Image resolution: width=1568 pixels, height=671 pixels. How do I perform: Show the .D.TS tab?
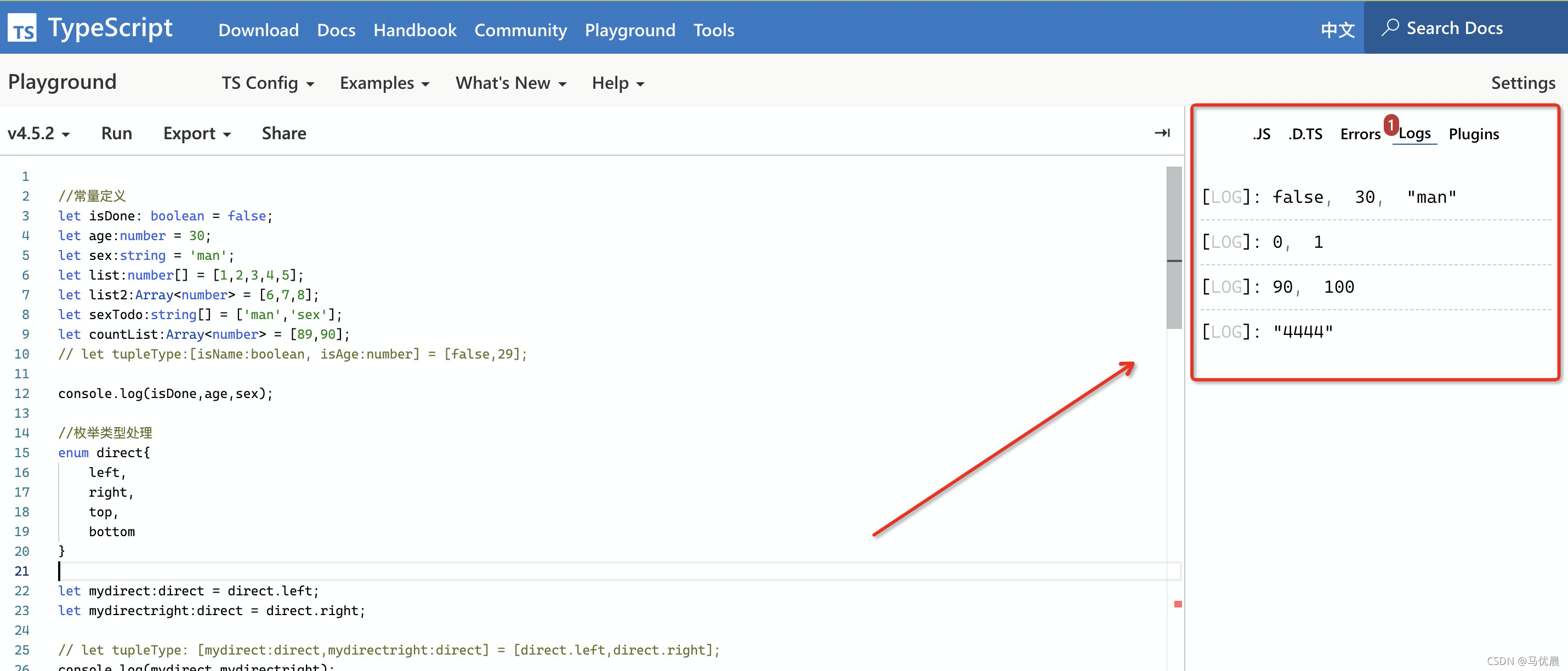click(1305, 134)
